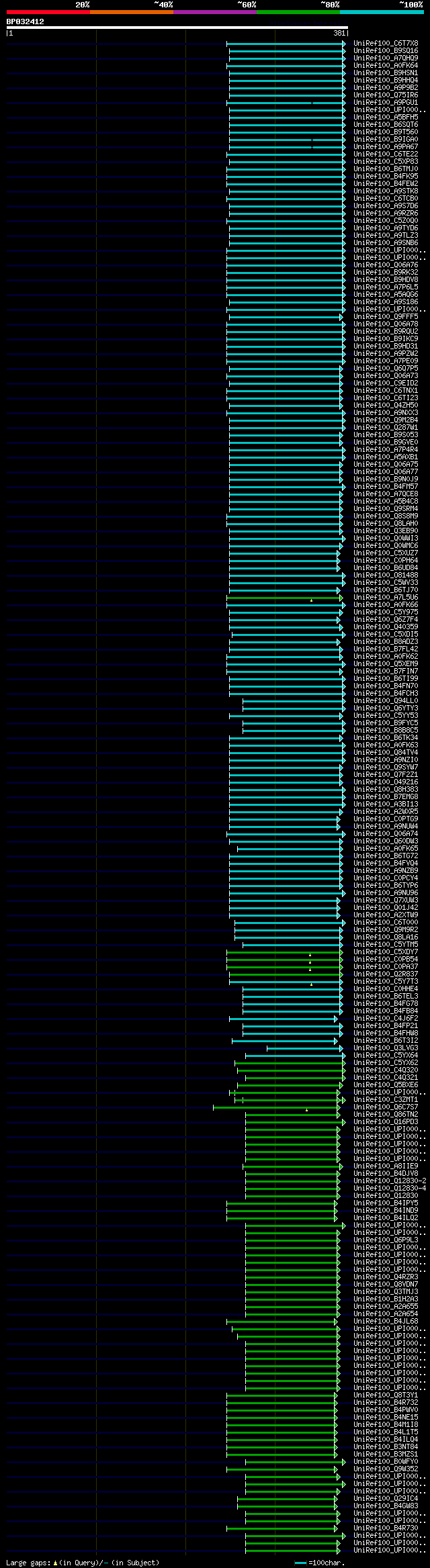The width and height of the screenshot is (430, 1568).
Task: Select label UniRef100_Q12830-4
Action: (390, 1188)
